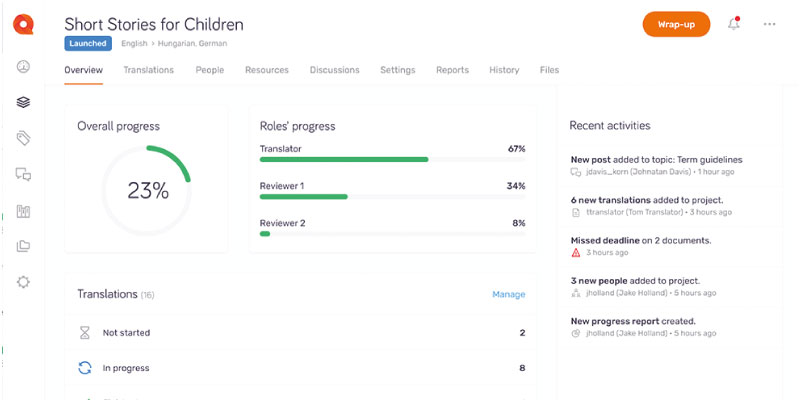Switch to the Reports tab
This screenshot has height=400, width=800.
453,70
